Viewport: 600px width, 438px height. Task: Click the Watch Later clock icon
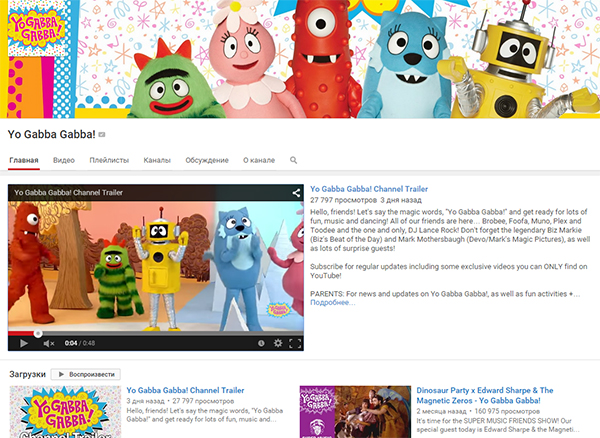[260, 343]
